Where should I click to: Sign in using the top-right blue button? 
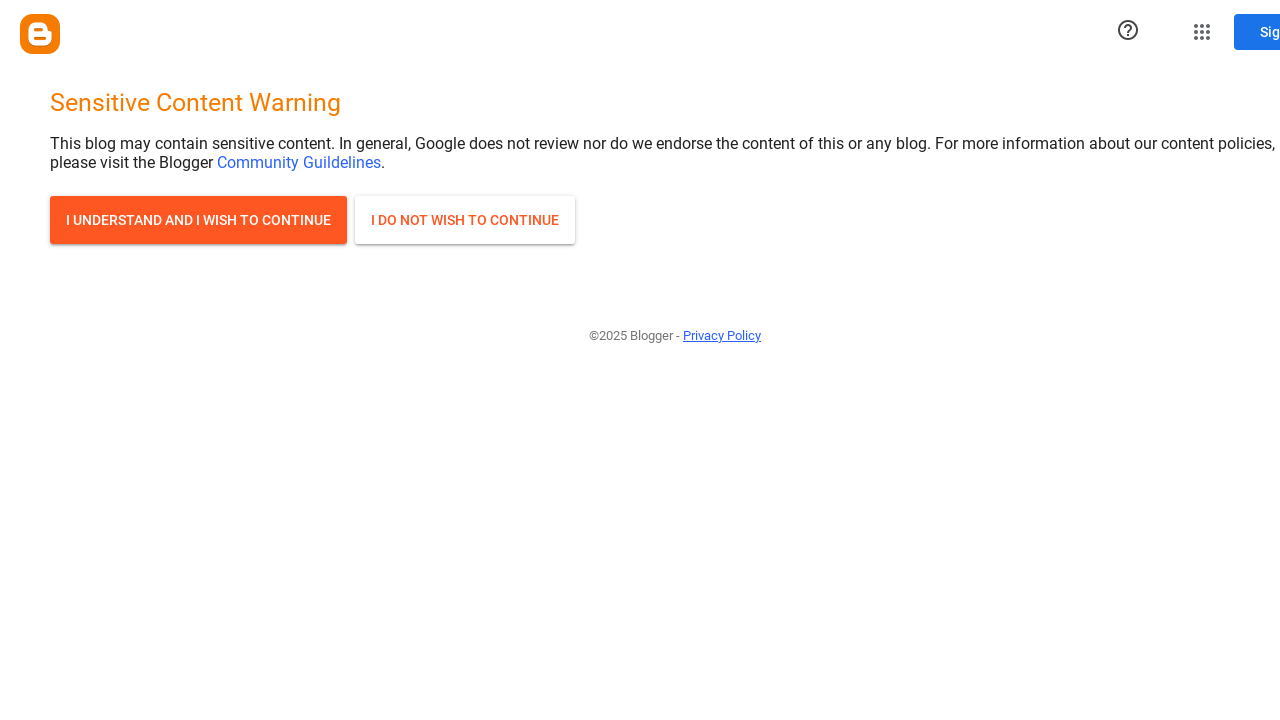[1260, 32]
